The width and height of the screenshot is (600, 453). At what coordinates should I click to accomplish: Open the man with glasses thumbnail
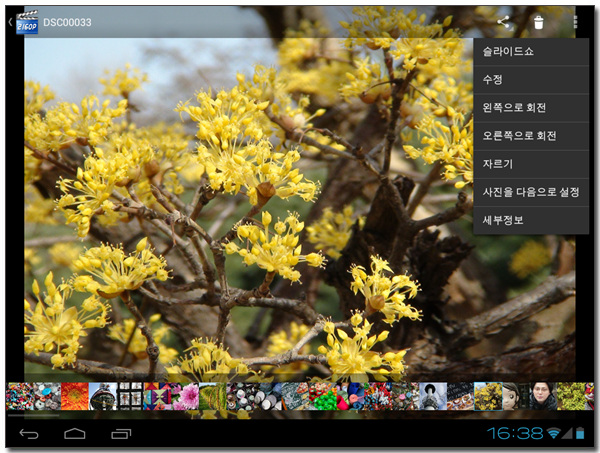(x=543, y=396)
